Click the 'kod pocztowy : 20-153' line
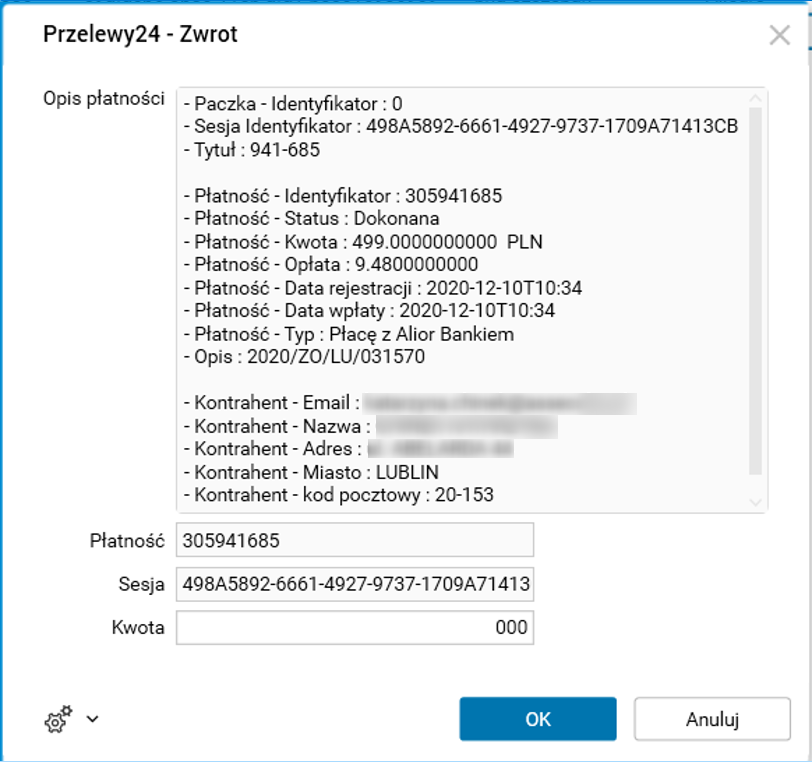Viewport: 812px width, 762px height. coord(339,495)
